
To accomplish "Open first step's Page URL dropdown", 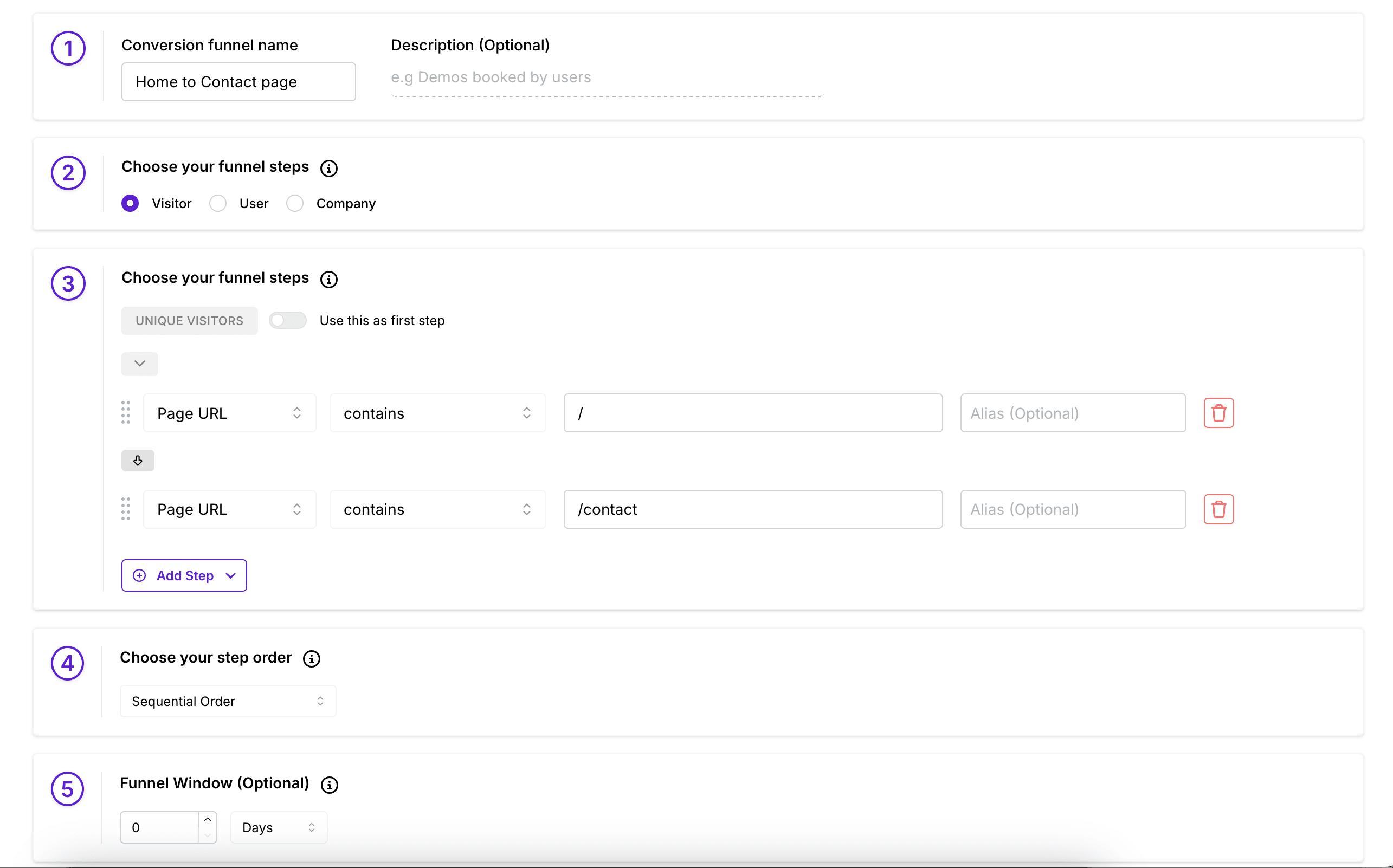I will point(229,413).
